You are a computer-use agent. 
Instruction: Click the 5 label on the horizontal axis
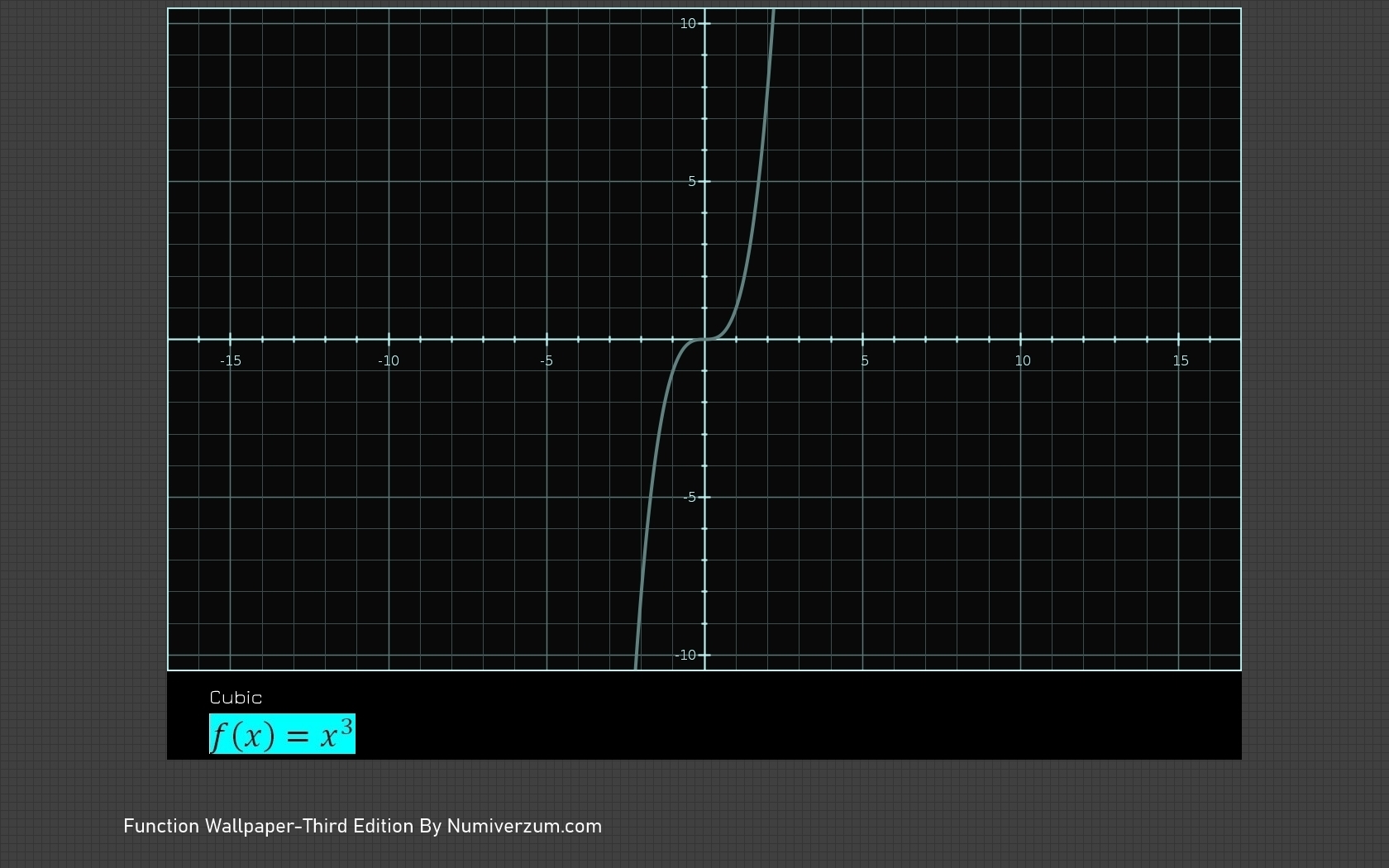coord(865,360)
